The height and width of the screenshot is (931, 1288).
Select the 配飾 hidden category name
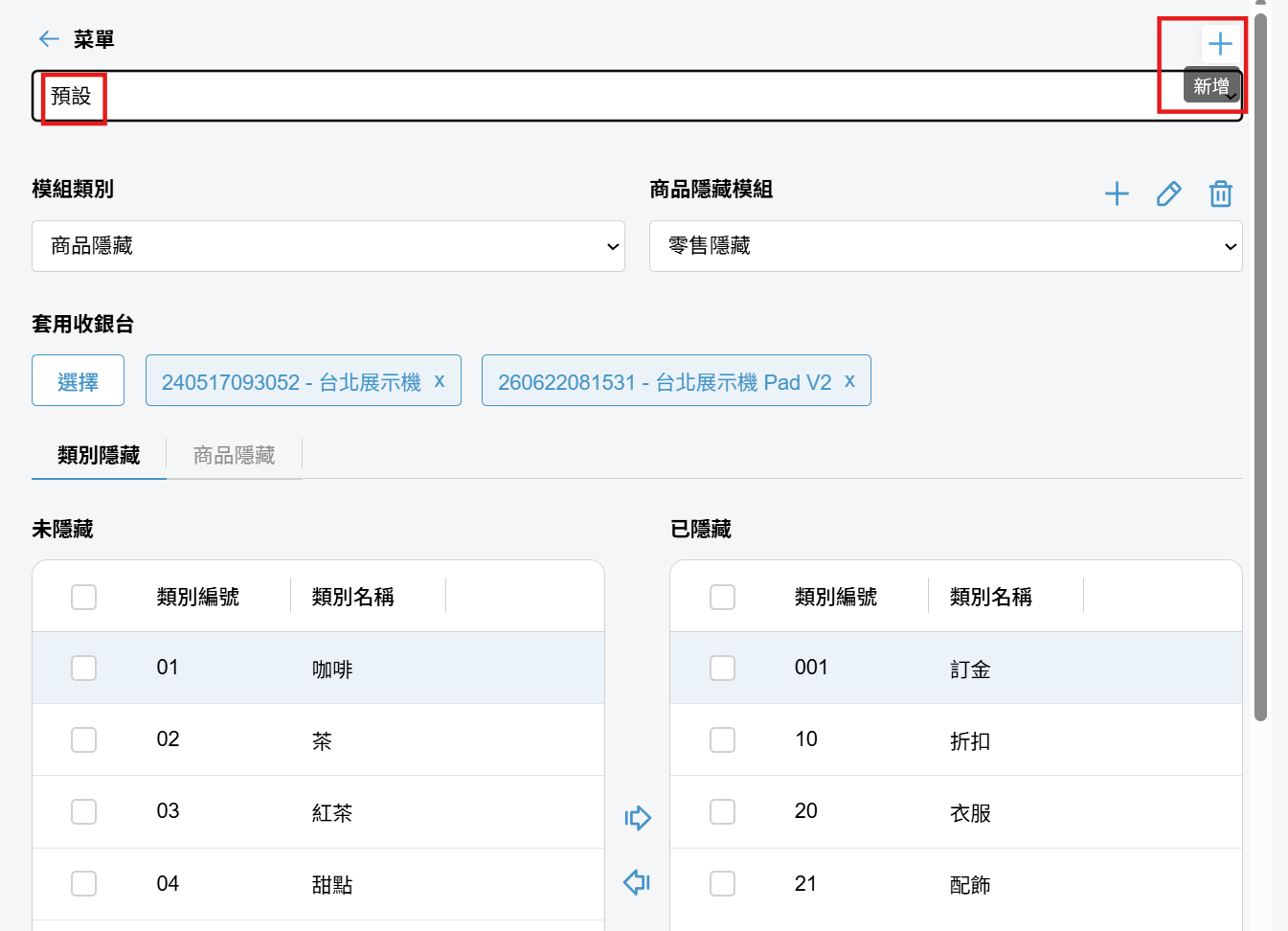pos(970,885)
